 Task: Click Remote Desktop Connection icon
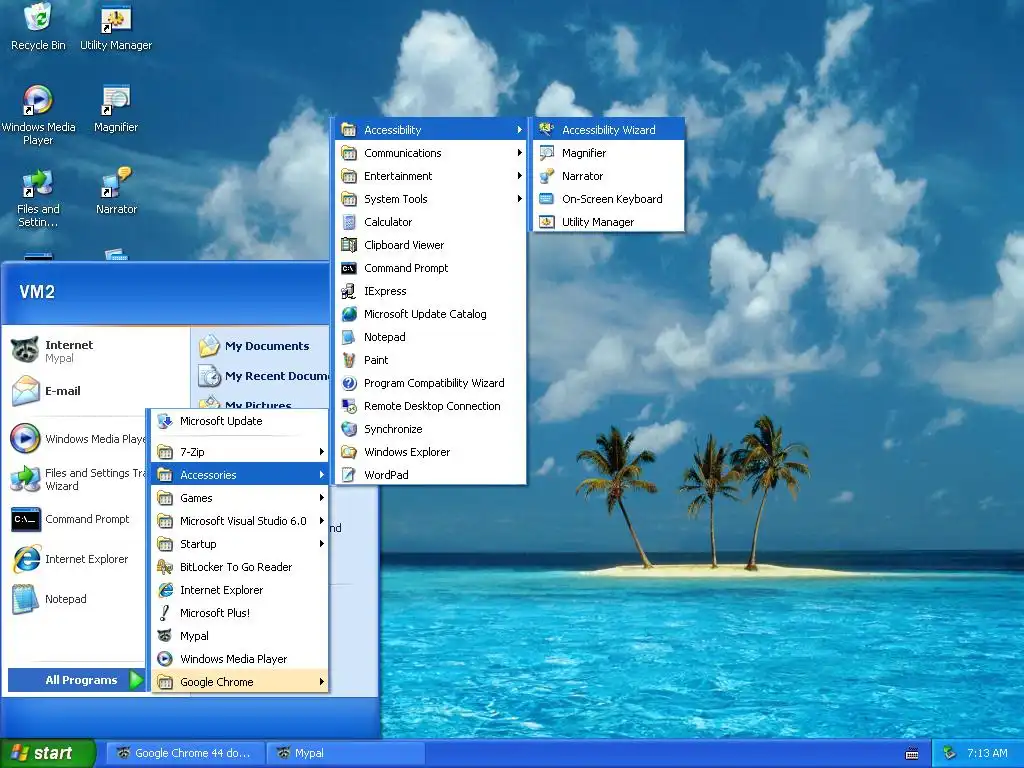pos(349,406)
